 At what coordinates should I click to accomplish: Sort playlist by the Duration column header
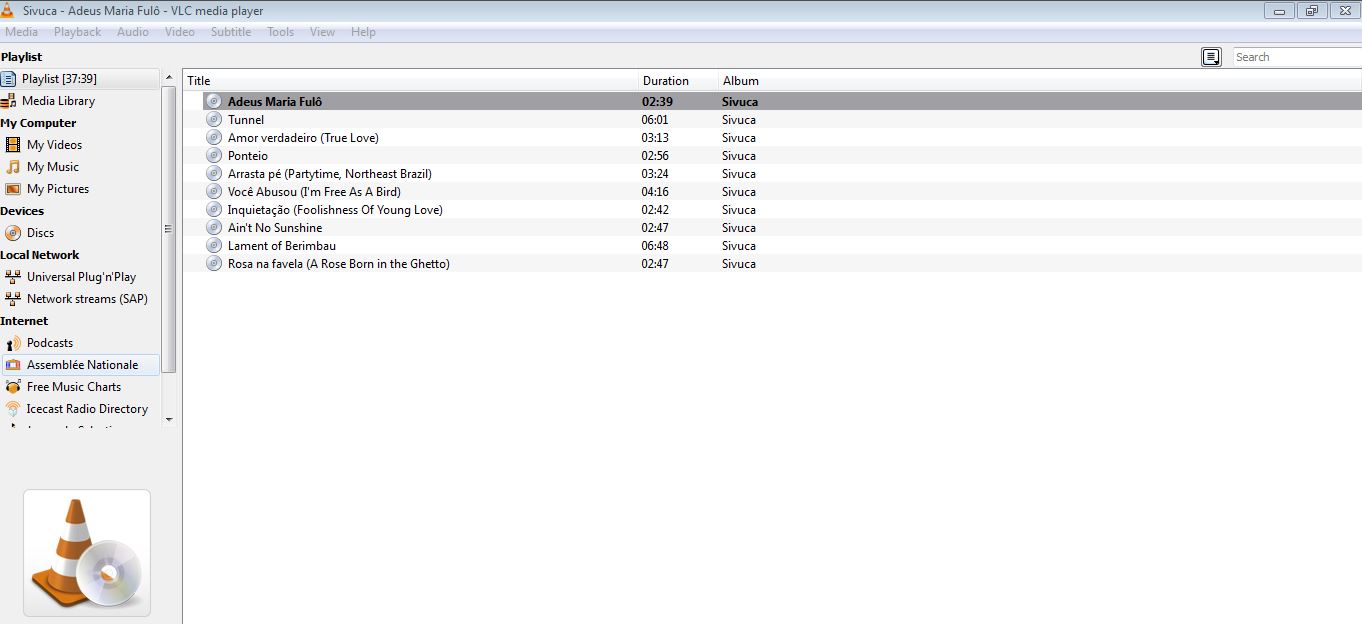(679, 81)
